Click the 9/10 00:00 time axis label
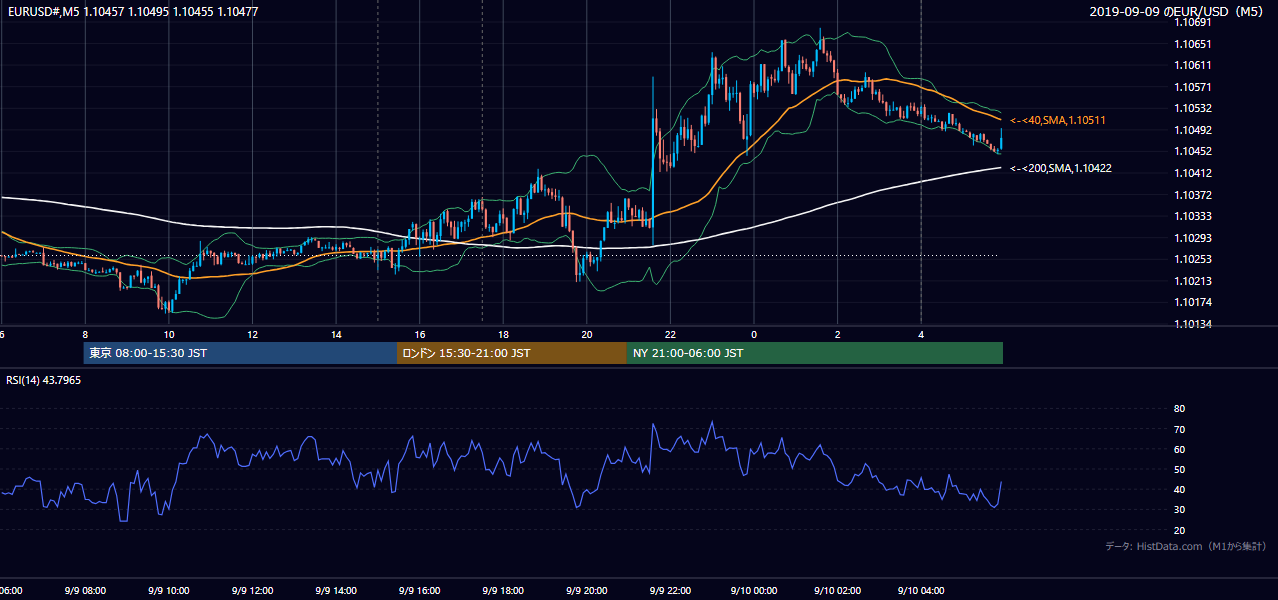This screenshot has height=600, width=1278. (x=753, y=591)
